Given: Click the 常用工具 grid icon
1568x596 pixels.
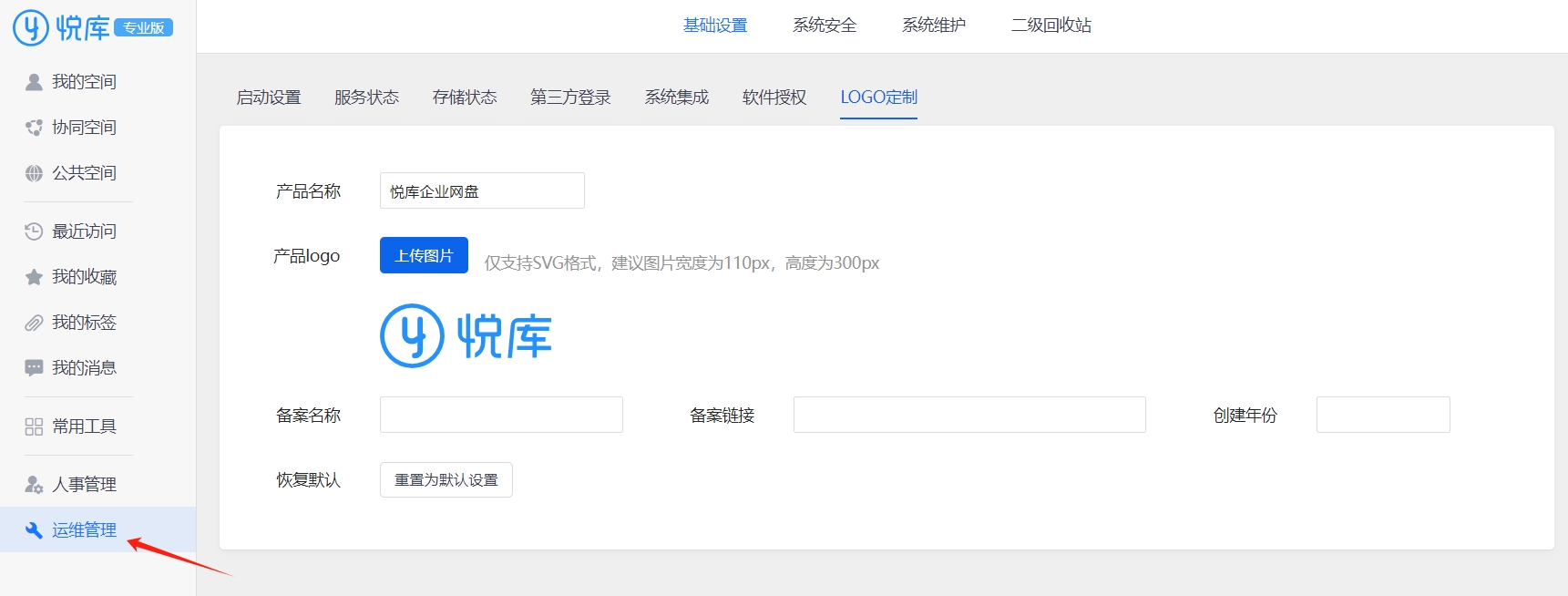Looking at the screenshot, I should 34,426.
